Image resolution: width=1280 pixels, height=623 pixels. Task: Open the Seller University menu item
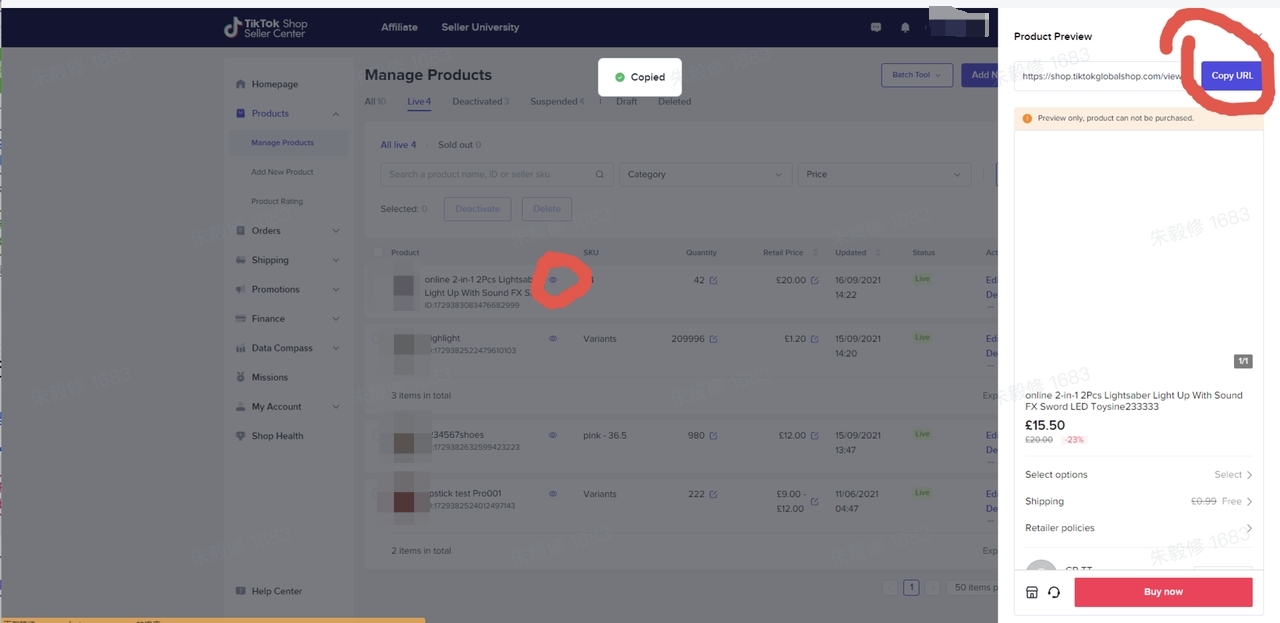click(x=481, y=27)
